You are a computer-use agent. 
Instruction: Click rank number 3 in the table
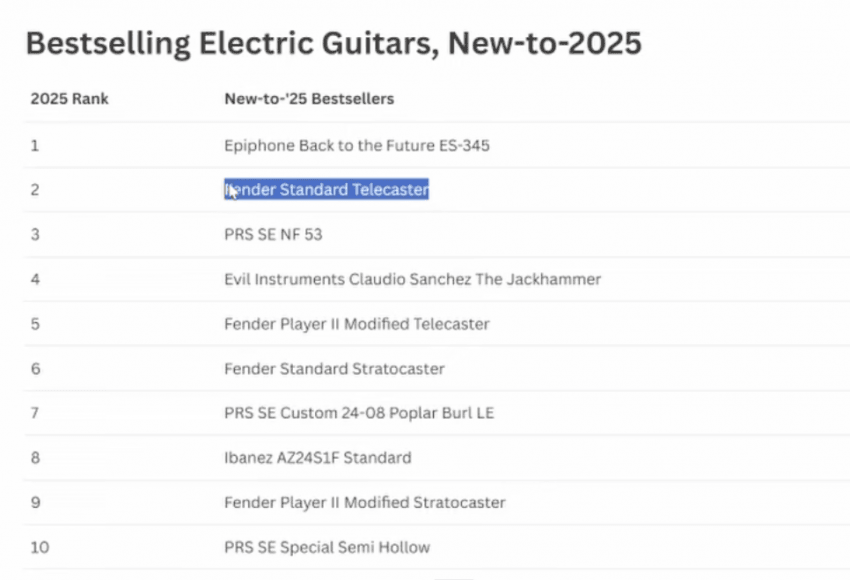[35, 235]
